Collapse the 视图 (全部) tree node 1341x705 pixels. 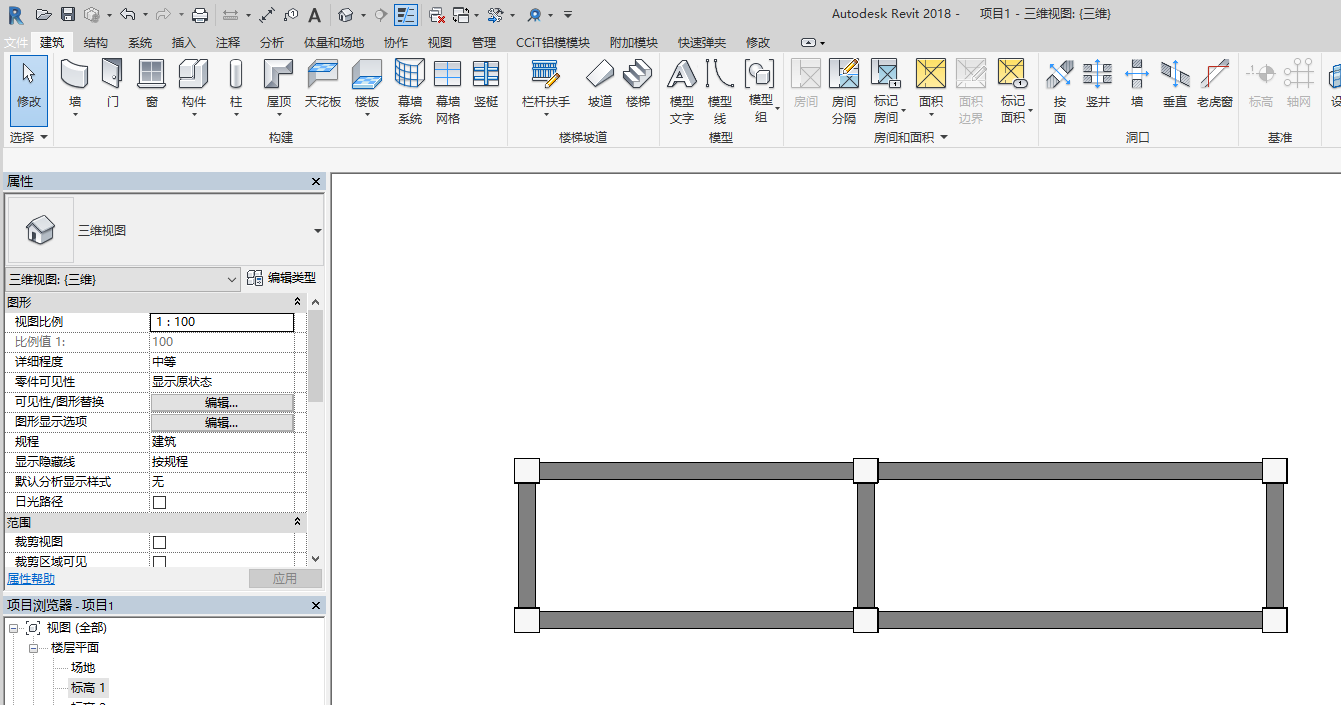(13, 628)
